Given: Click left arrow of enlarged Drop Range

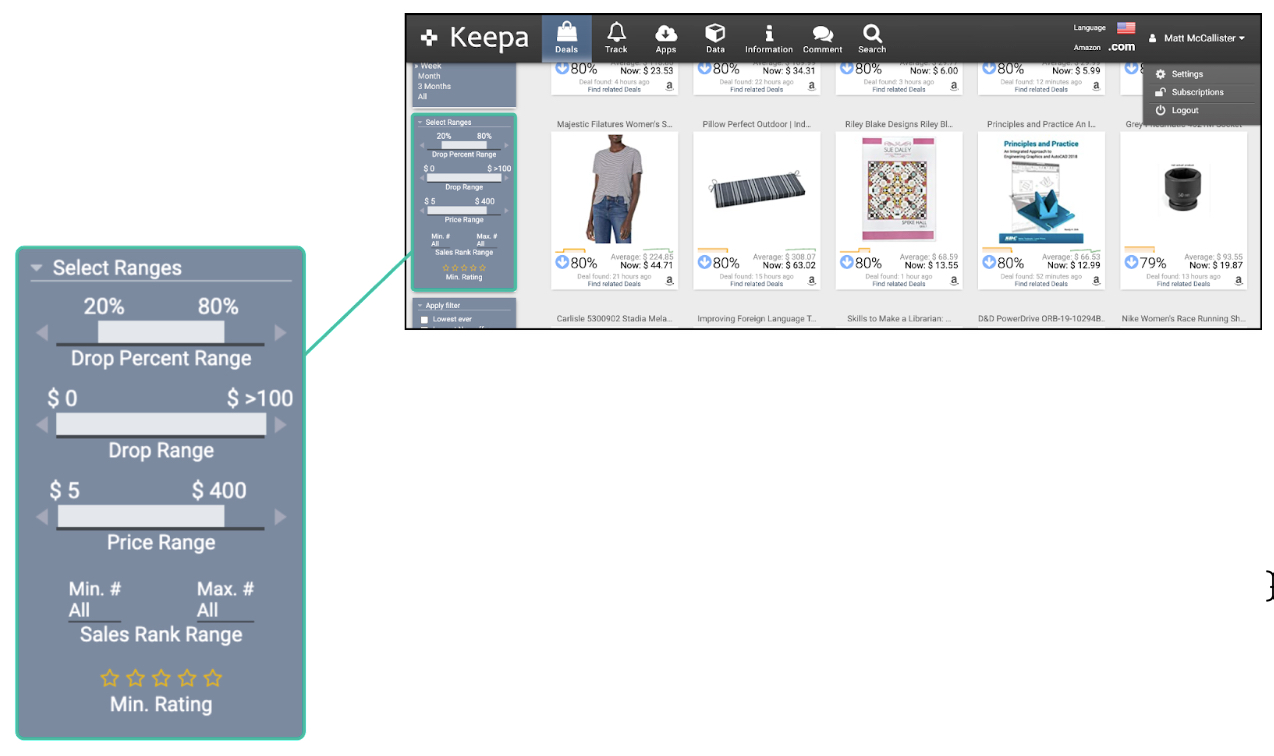Looking at the screenshot, I should (42, 425).
